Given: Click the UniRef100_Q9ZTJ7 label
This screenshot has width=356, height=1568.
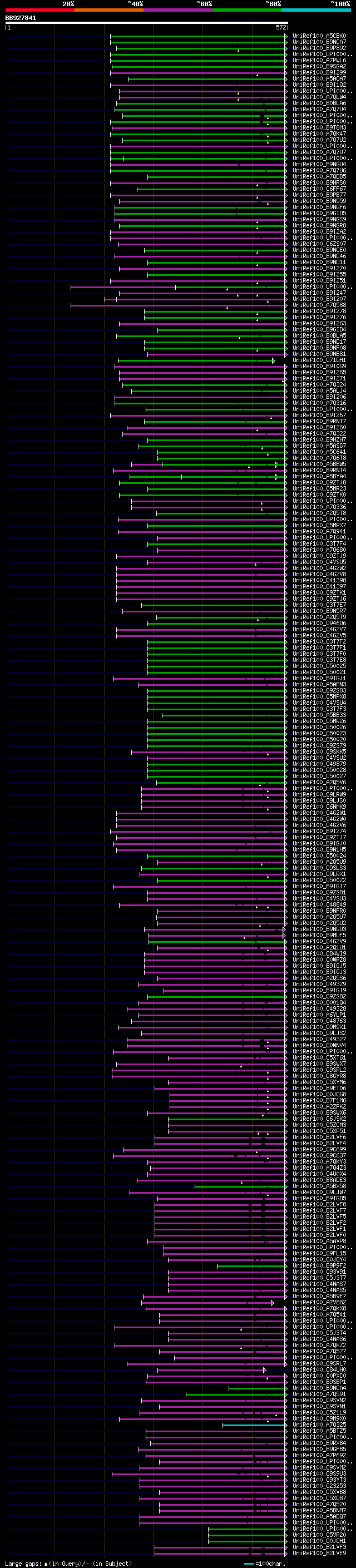Looking at the screenshot, I should click(x=319, y=838).
